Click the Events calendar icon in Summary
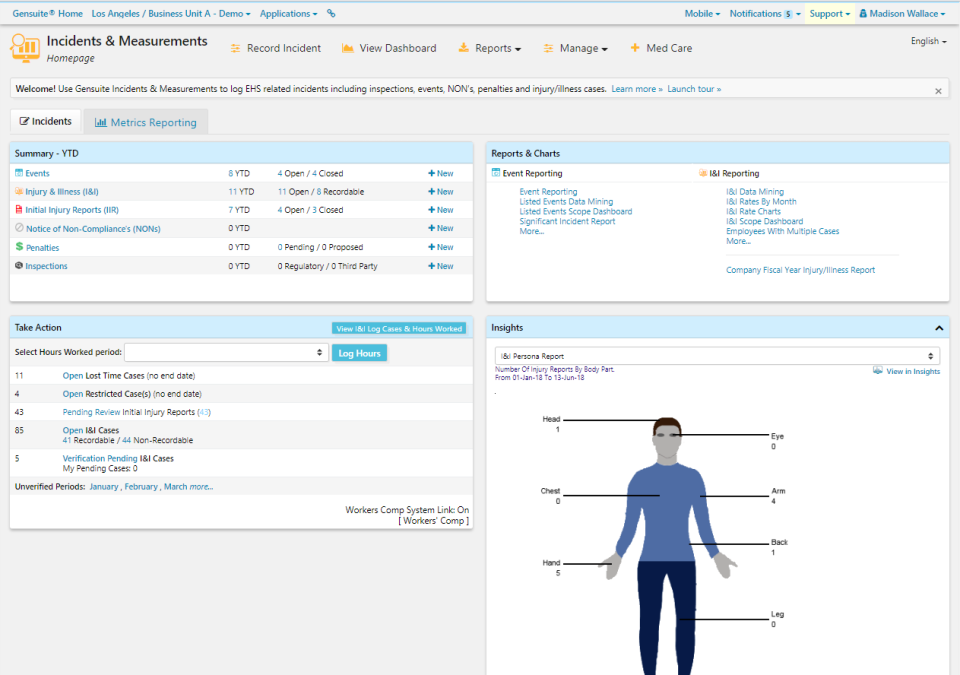This screenshot has height=675, width=960. (x=19, y=173)
